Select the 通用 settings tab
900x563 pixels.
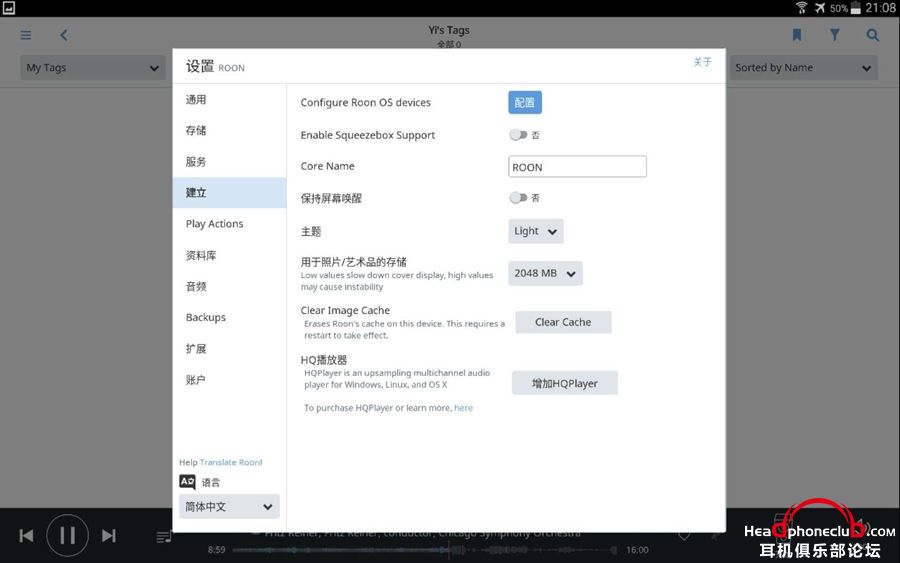tap(230, 100)
